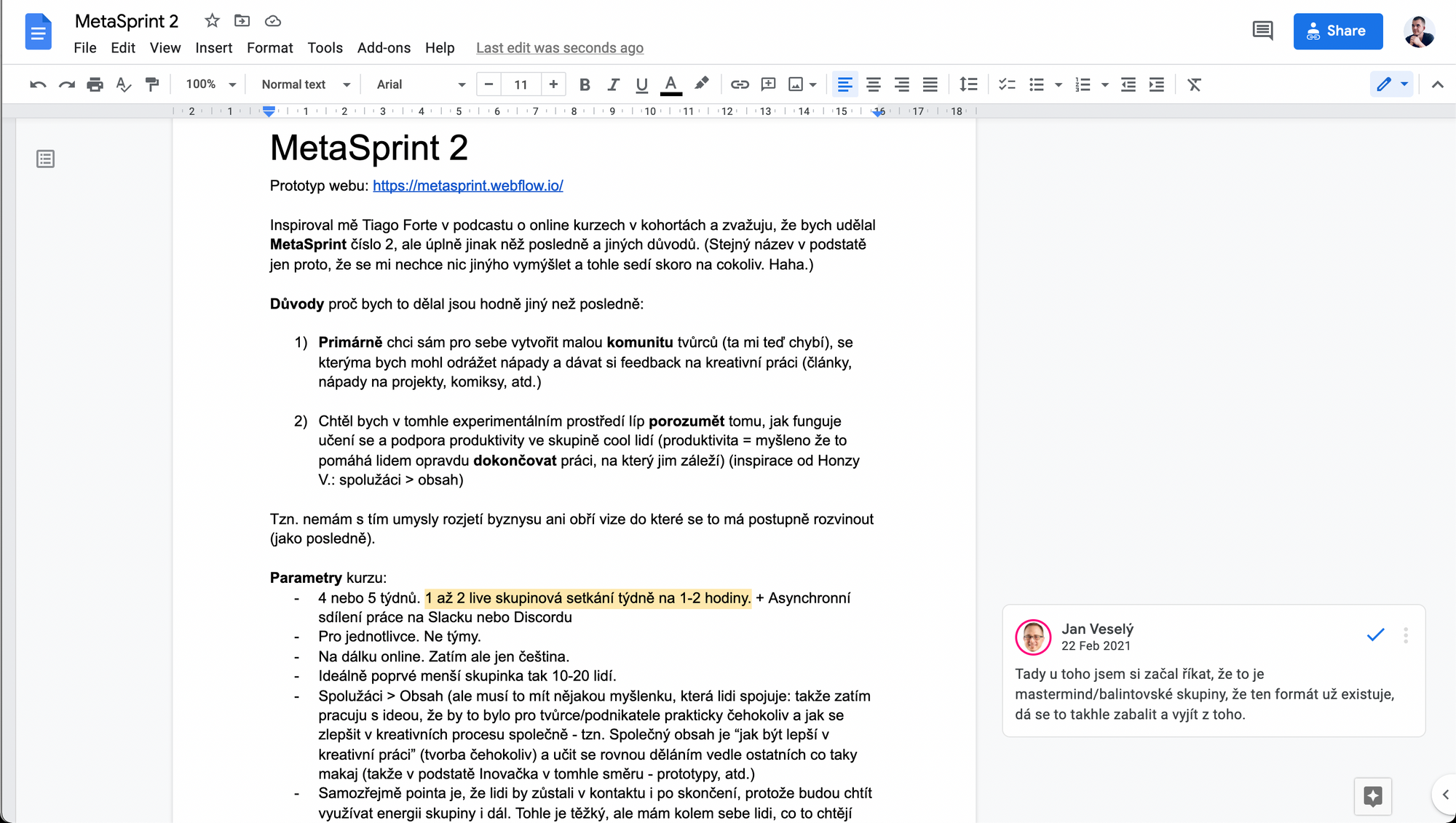Star the MetaSprint 2 document

click(x=211, y=20)
